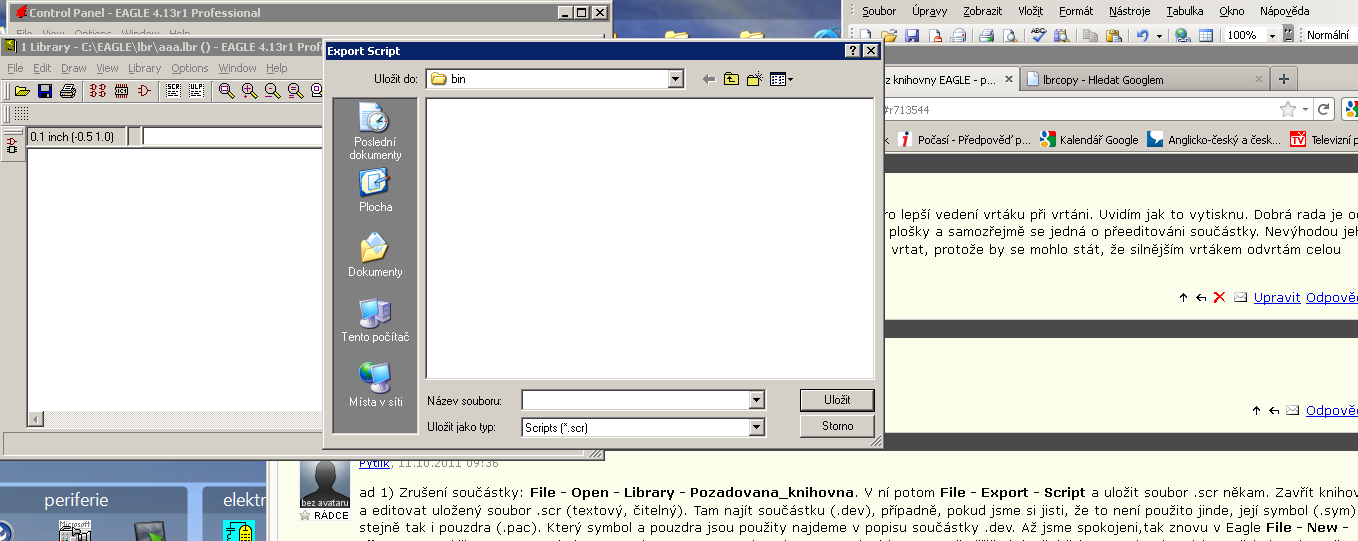Open the Library menu in EAGLE Library window
This screenshot has height=541, width=1358.
point(145,68)
